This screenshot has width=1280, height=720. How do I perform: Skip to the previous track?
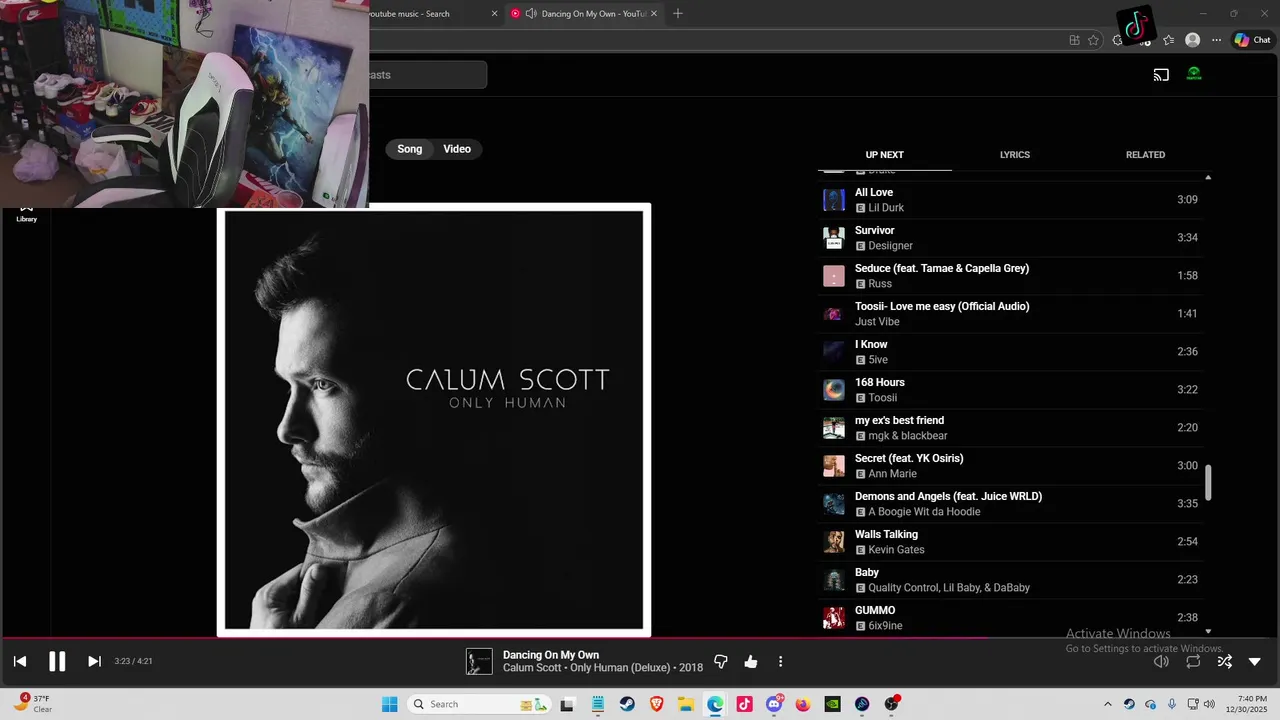20,661
